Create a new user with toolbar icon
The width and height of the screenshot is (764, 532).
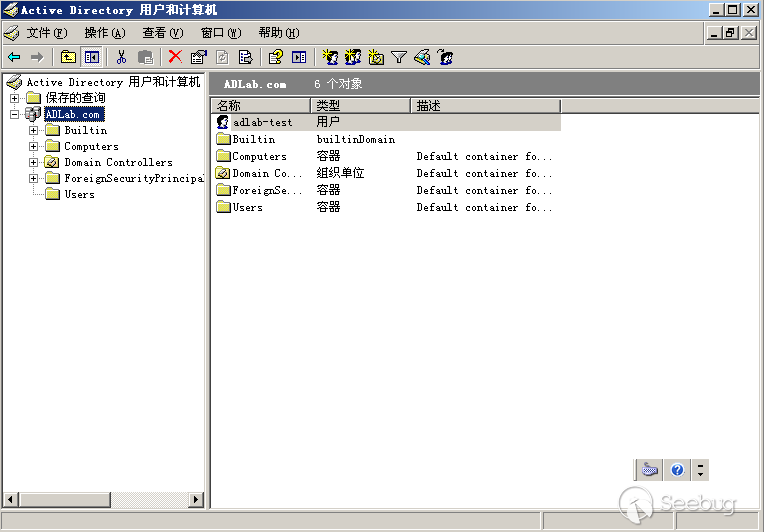tap(330, 57)
